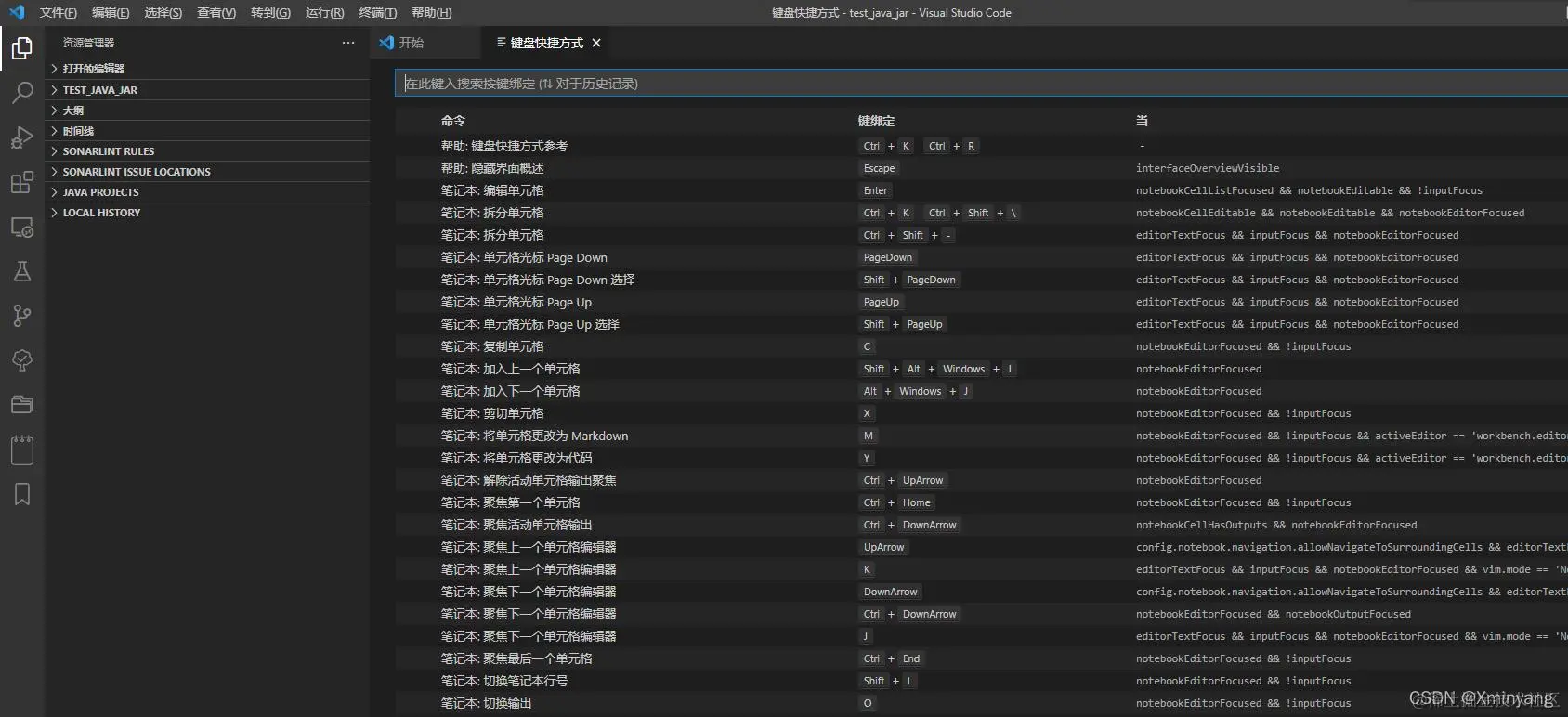Open the 文件(F) menu

pyautogui.click(x=58, y=12)
